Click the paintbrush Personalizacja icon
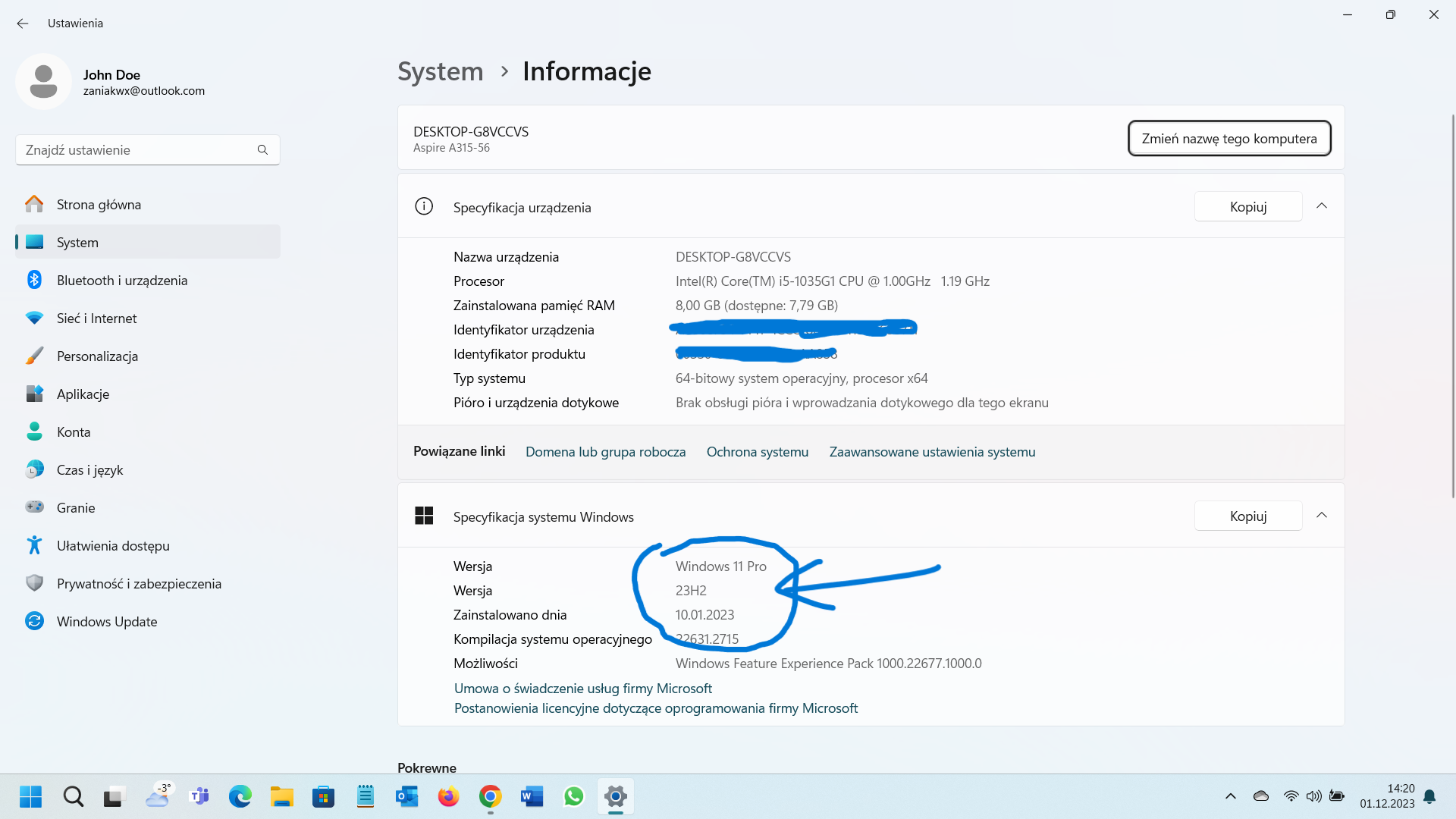1456x819 pixels. pyautogui.click(x=34, y=356)
